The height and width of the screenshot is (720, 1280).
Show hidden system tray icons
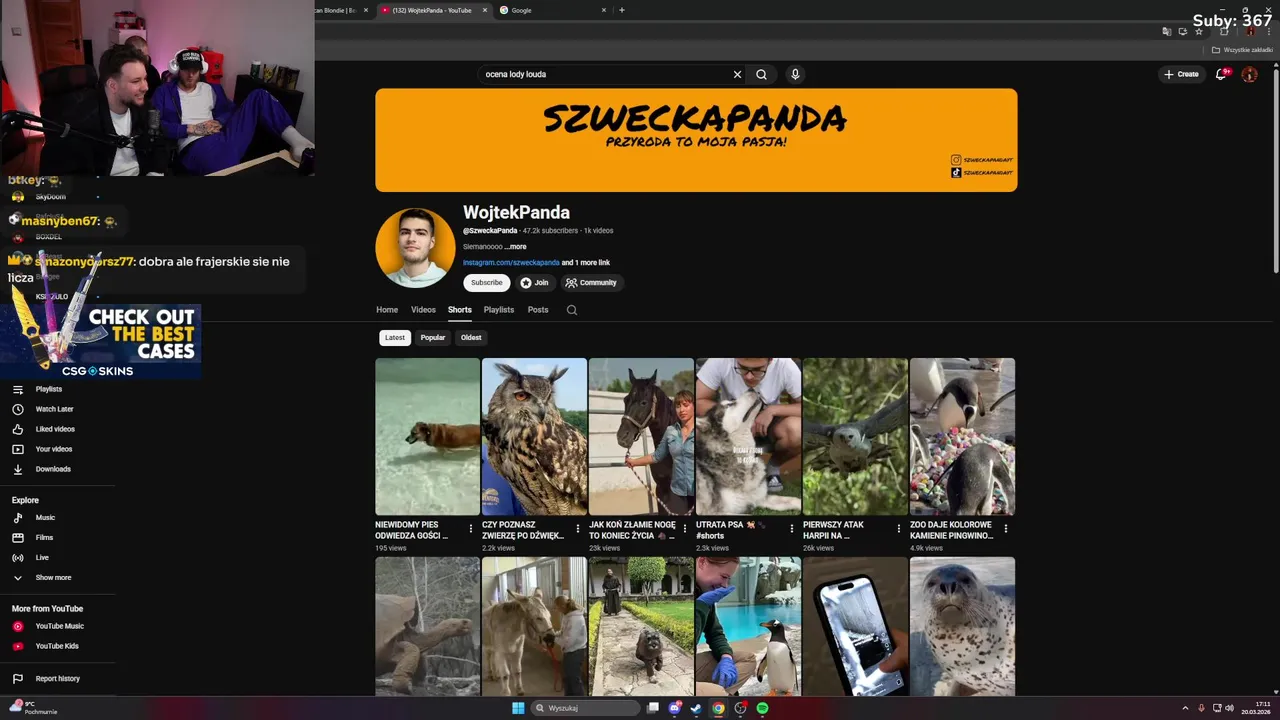(1185, 708)
